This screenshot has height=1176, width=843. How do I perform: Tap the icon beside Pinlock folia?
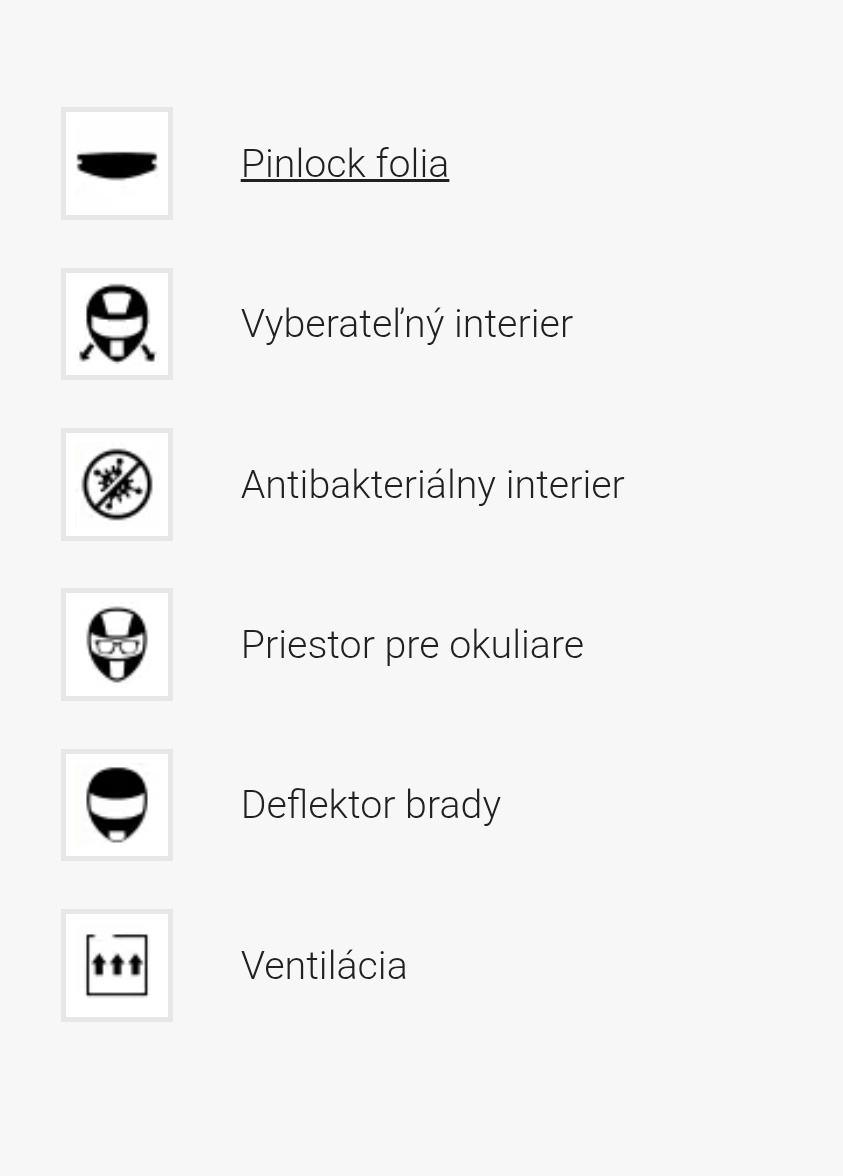117,164
